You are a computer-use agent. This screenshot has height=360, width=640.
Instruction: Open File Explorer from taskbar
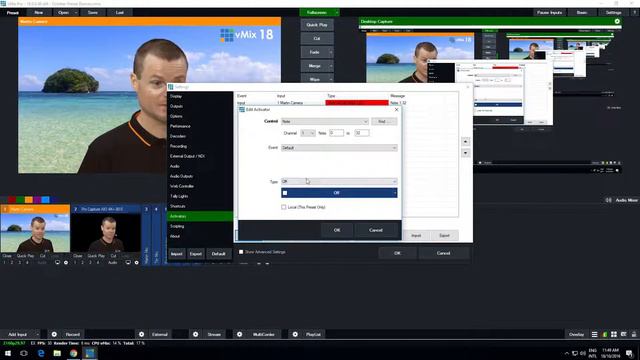click(x=57, y=353)
